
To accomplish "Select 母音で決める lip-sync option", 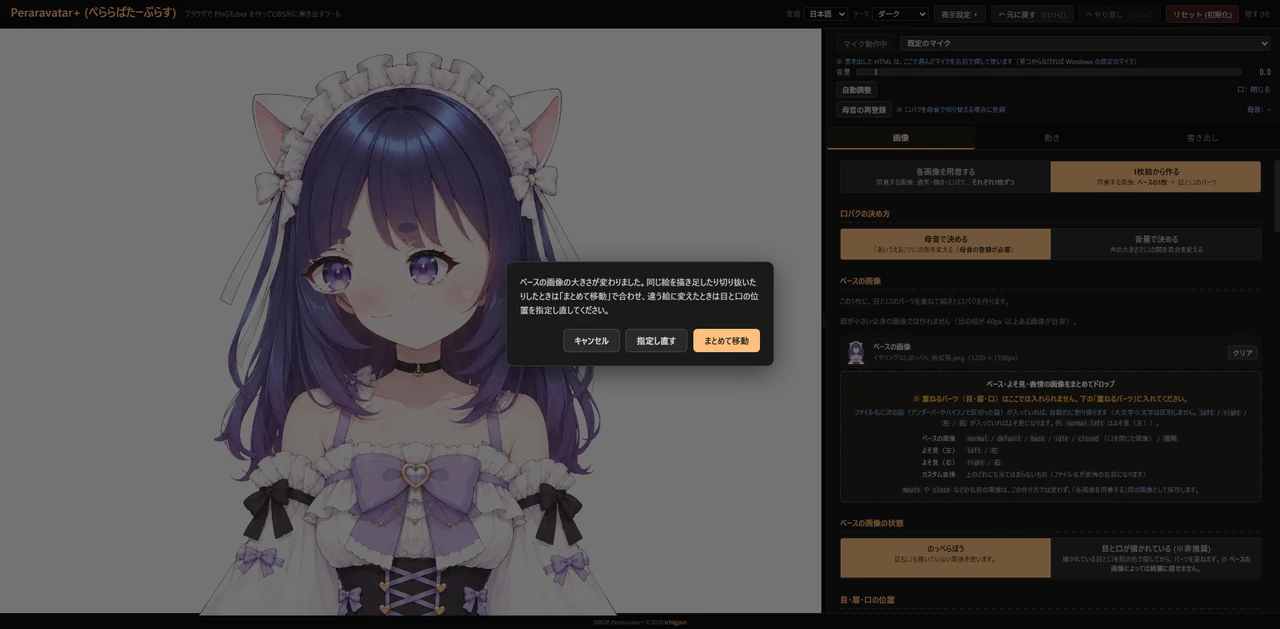I will point(945,244).
